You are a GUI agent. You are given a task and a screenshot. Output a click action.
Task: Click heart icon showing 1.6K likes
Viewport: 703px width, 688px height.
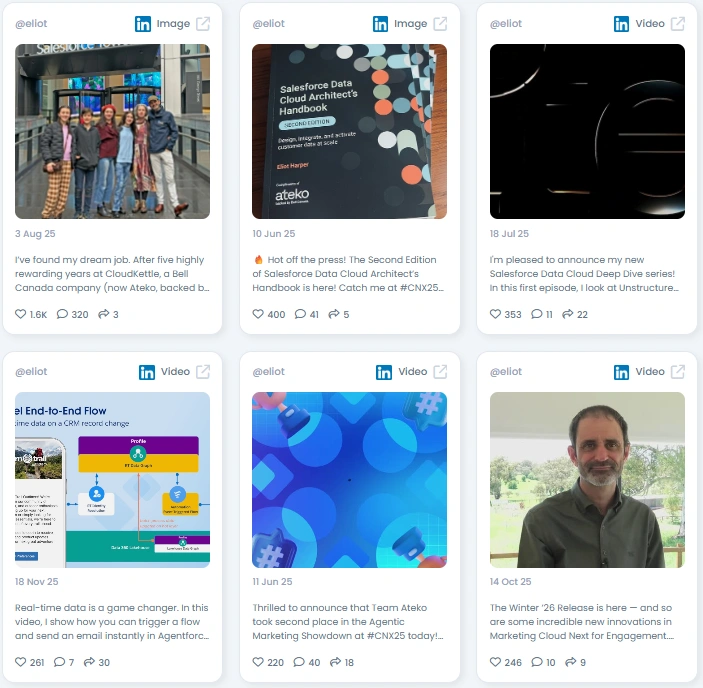pyautogui.click(x=21, y=314)
